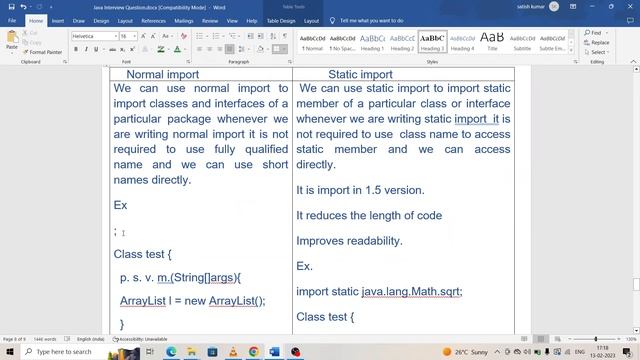Toggle Bold formatting
The image size is (640, 360).
[x=76, y=49]
